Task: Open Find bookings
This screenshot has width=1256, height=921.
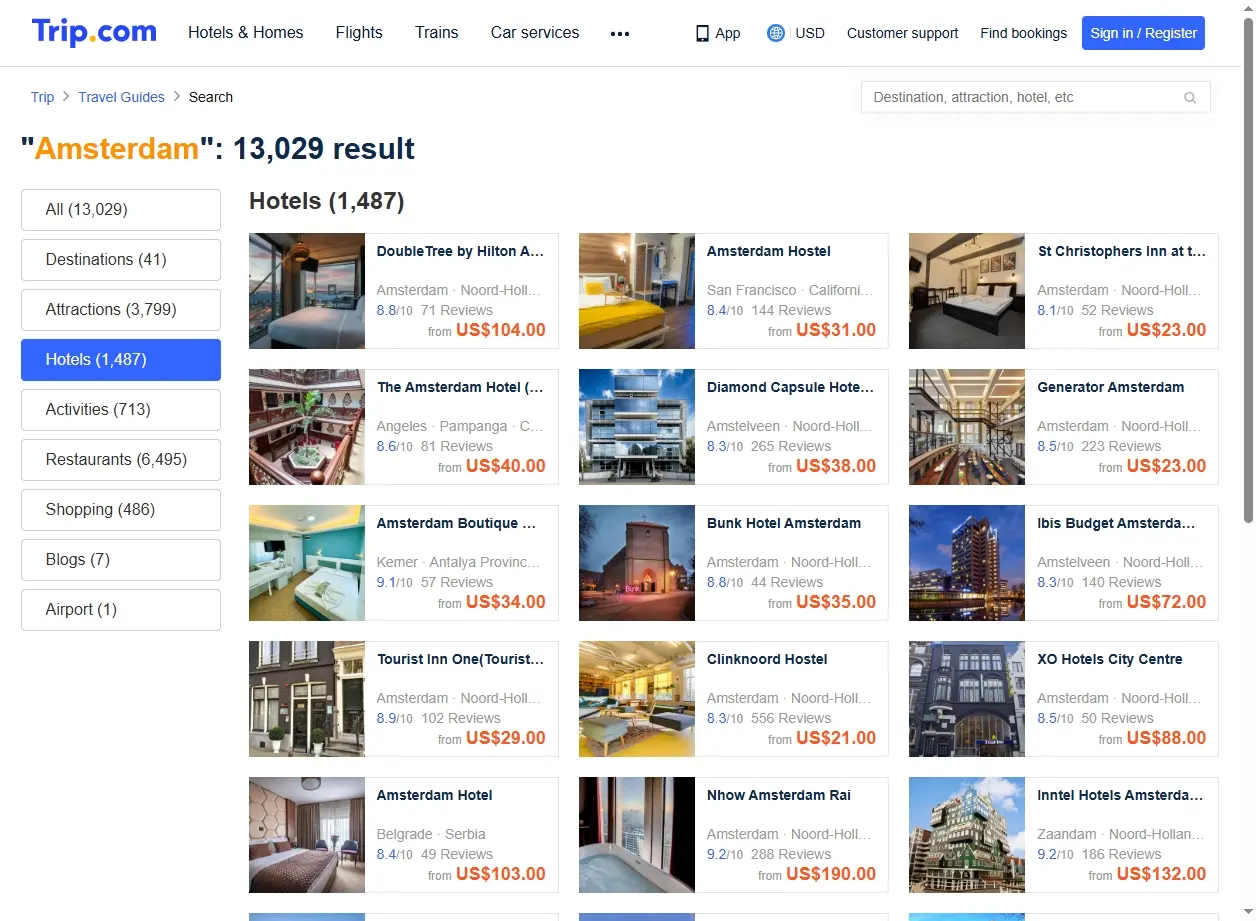Action: pos(1024,33)
